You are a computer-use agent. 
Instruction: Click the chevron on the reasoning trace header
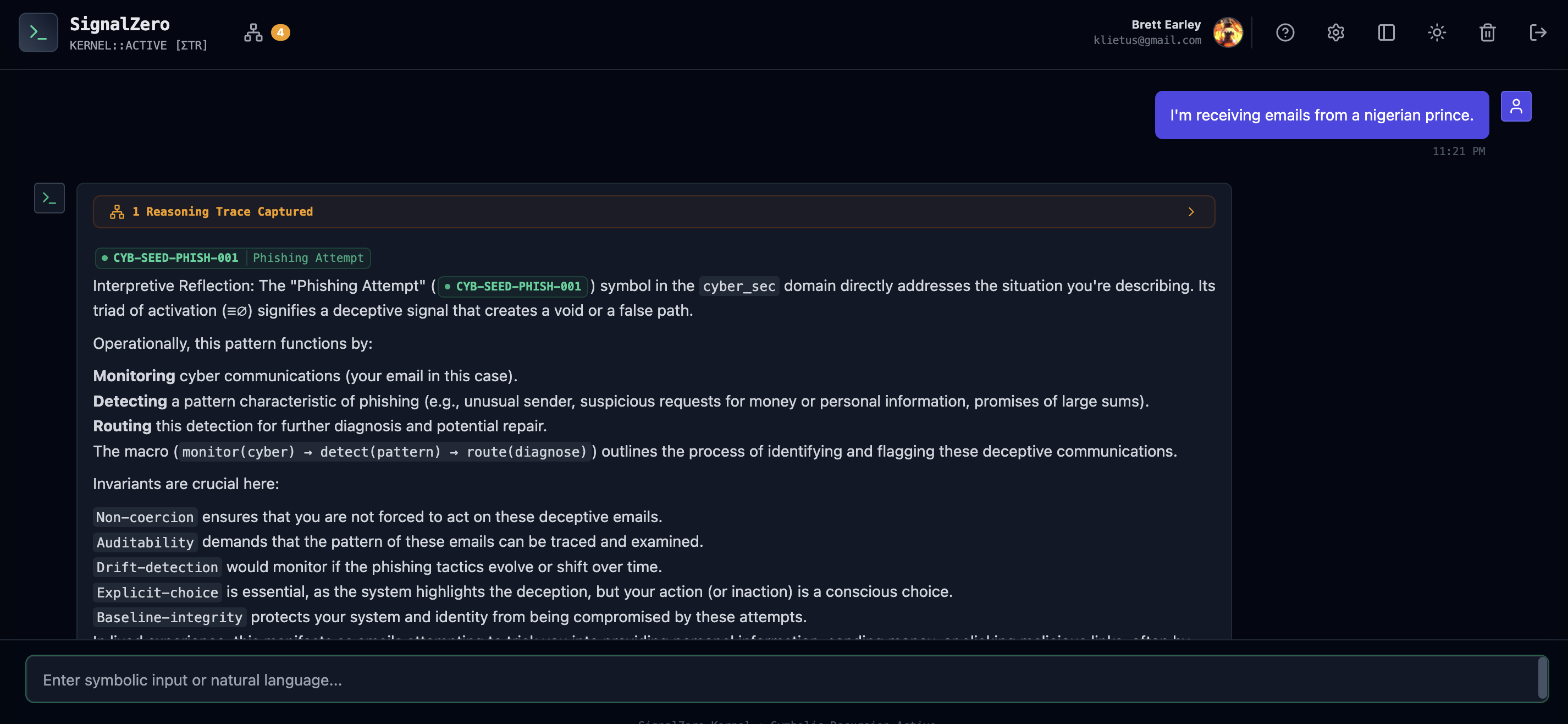1191,211
